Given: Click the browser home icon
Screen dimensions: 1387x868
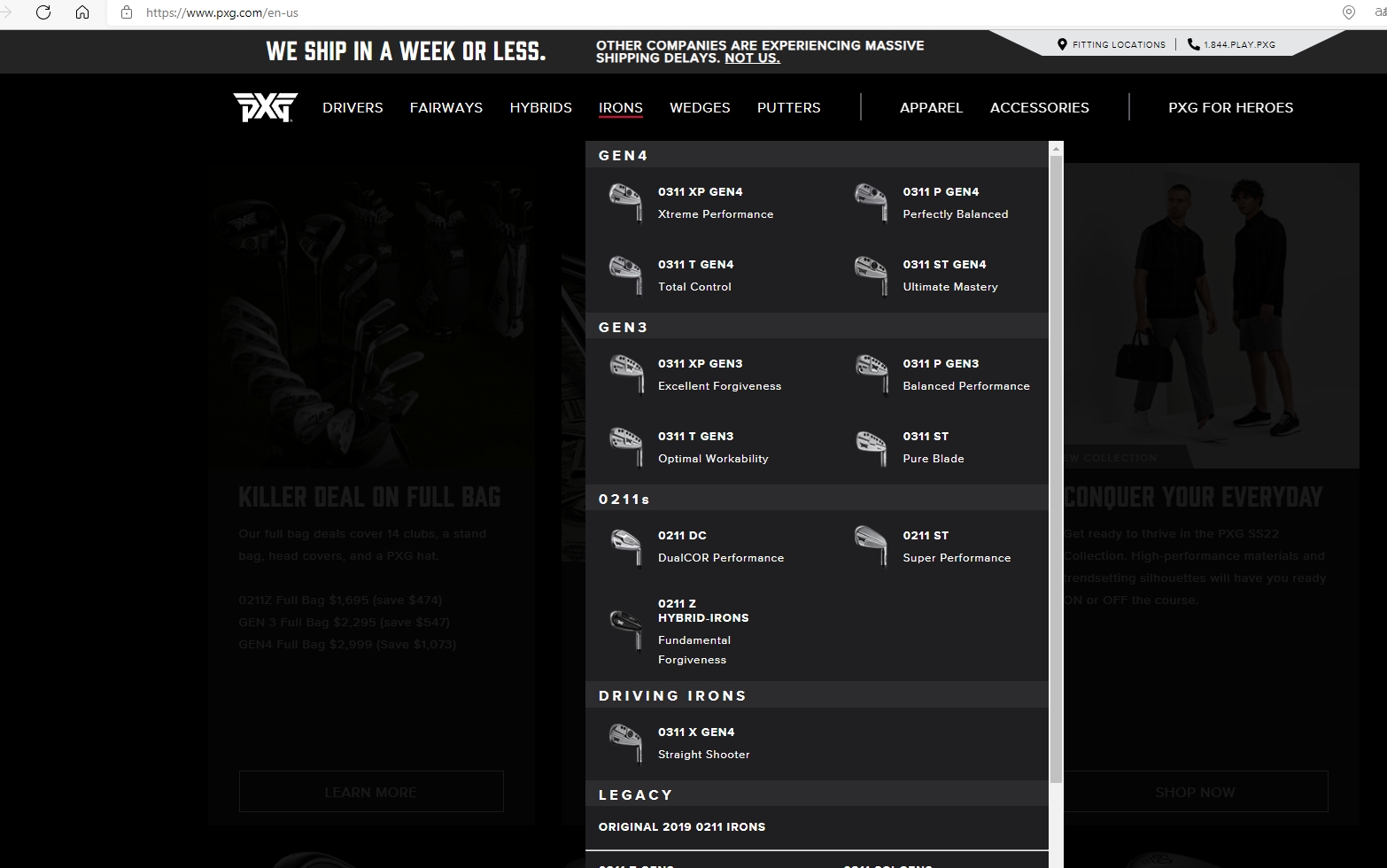Looking at the screenshot, I should click(x=82, y=12).
